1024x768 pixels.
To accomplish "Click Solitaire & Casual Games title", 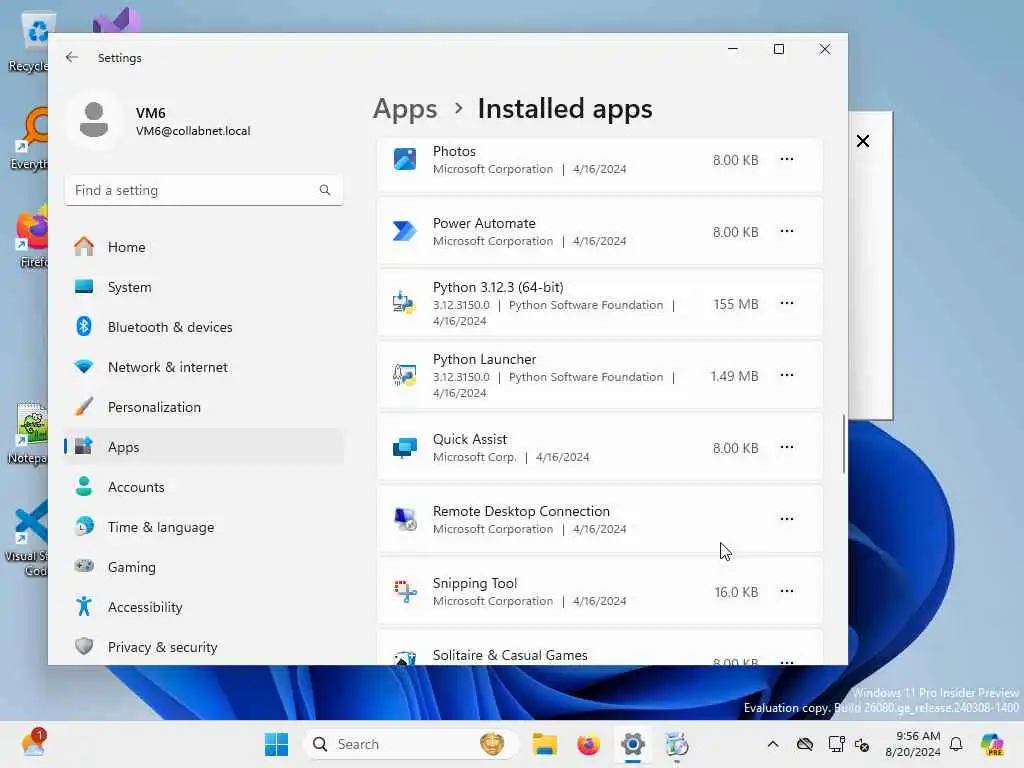I will (x=510, y=655).
